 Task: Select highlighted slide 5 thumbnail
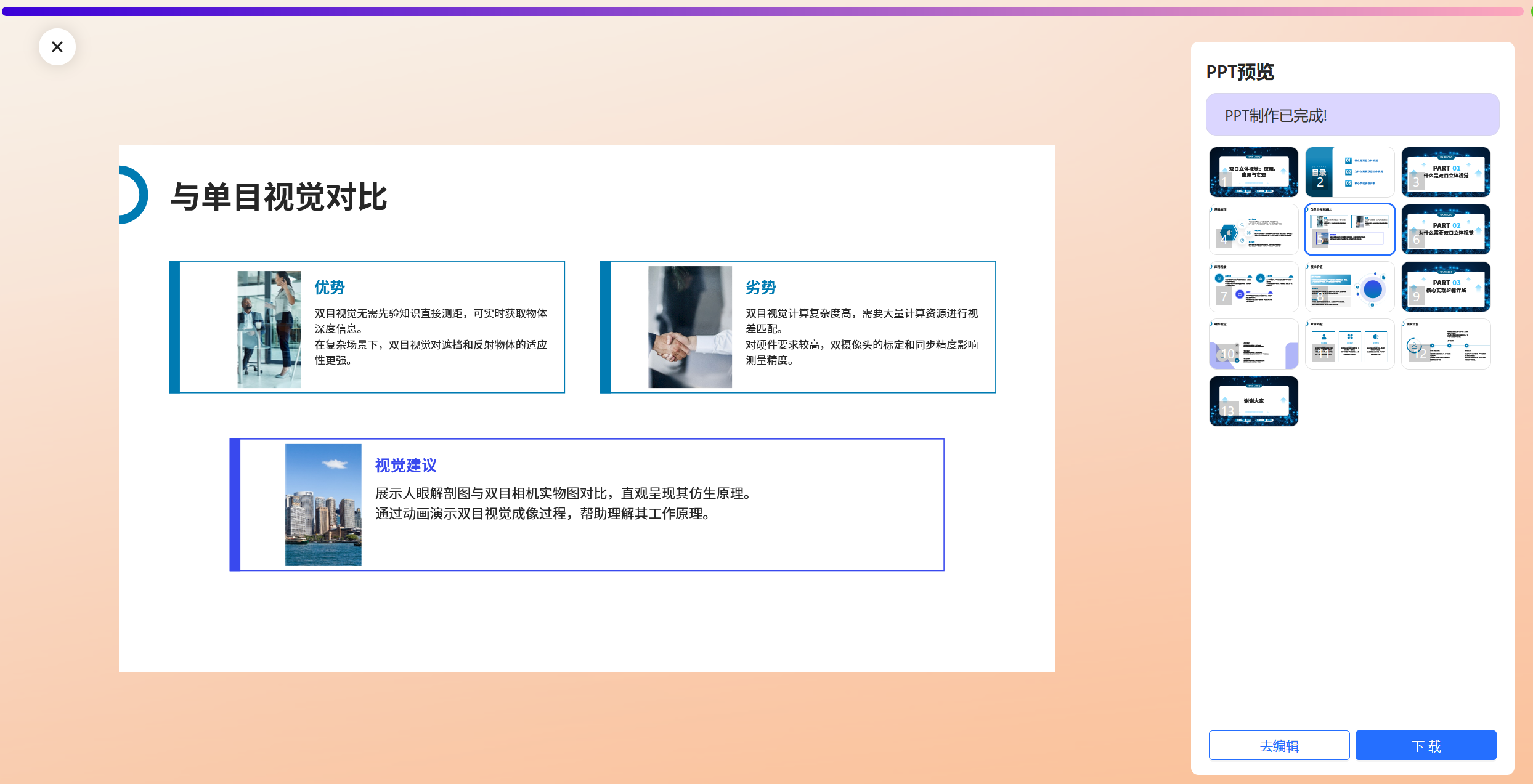[x=1349, y=229]
